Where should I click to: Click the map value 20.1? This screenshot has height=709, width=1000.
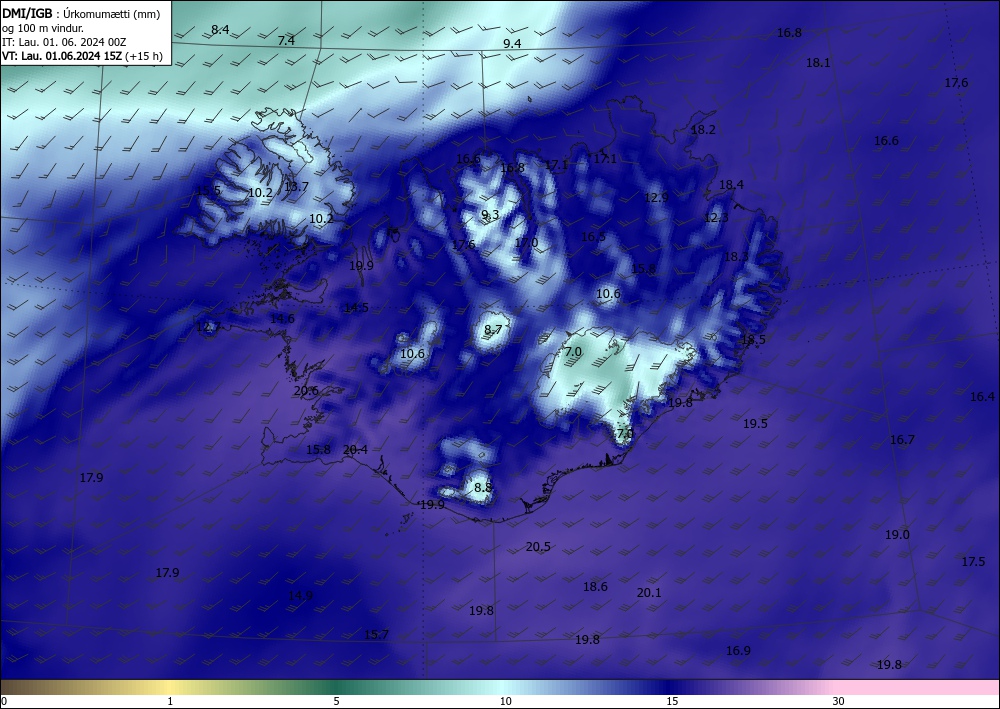[649, 593]
